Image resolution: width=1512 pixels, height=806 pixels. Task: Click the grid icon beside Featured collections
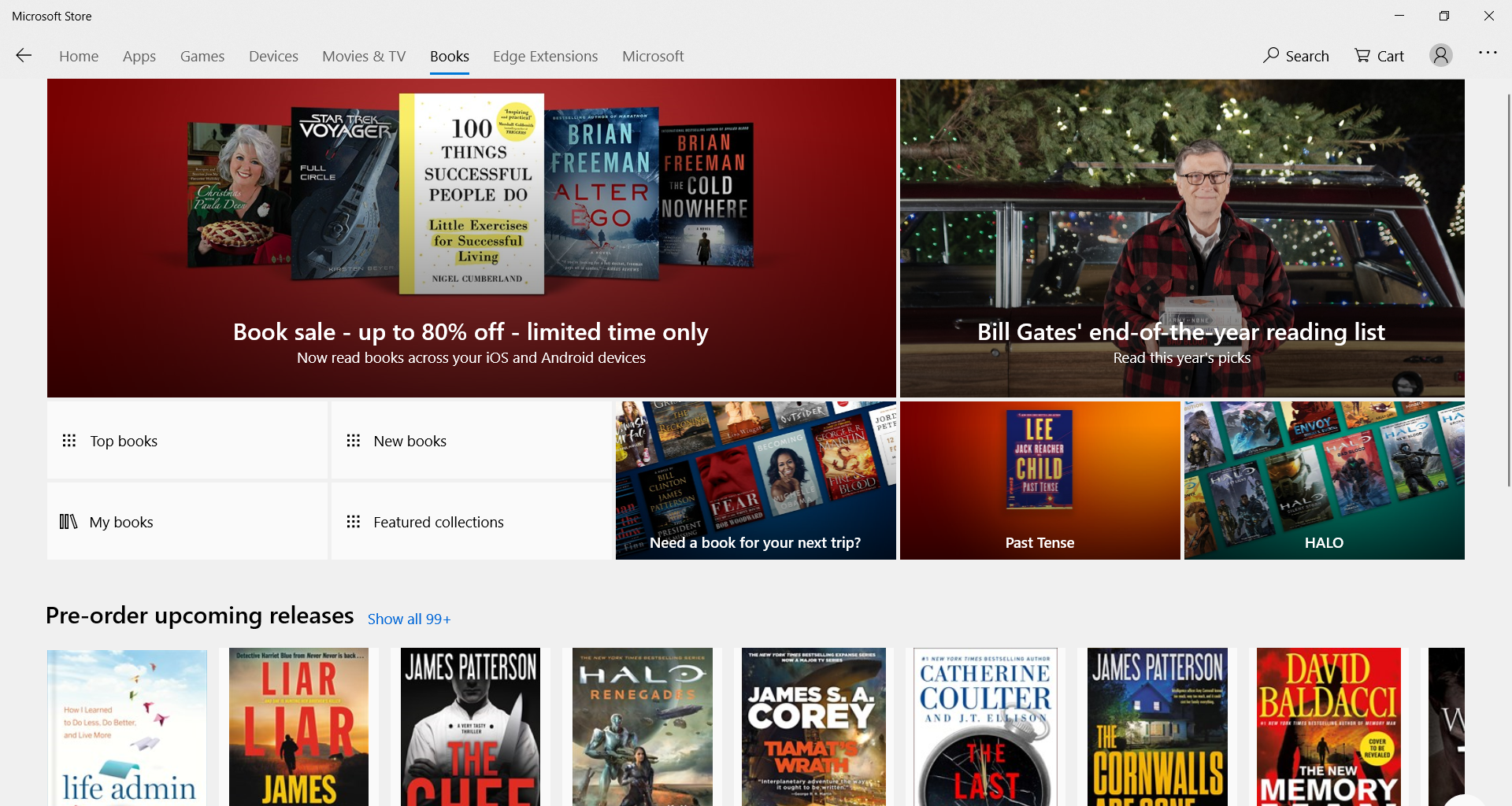point(354,522)
